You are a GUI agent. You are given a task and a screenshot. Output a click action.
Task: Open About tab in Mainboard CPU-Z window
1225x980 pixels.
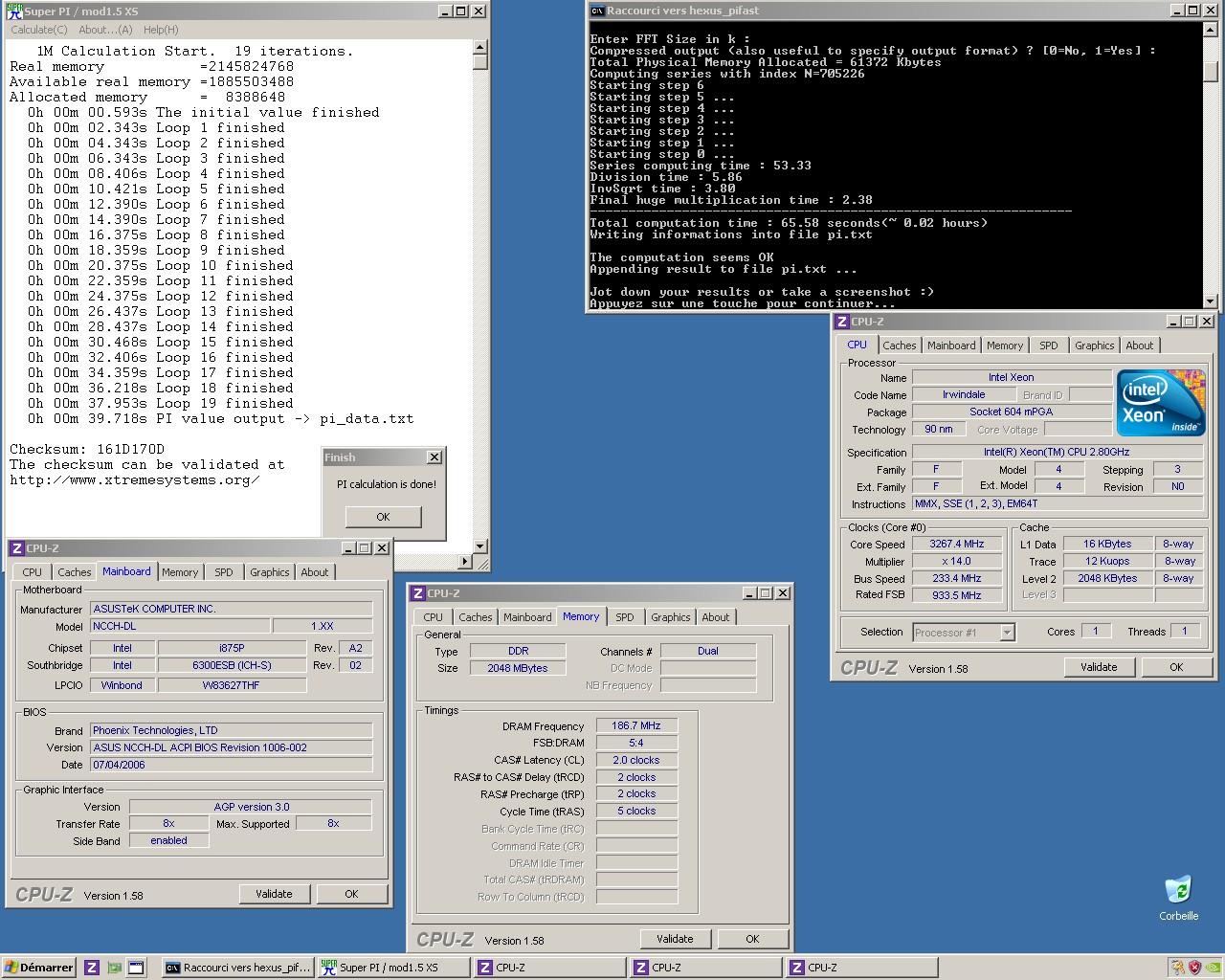(x=315, y=572)
